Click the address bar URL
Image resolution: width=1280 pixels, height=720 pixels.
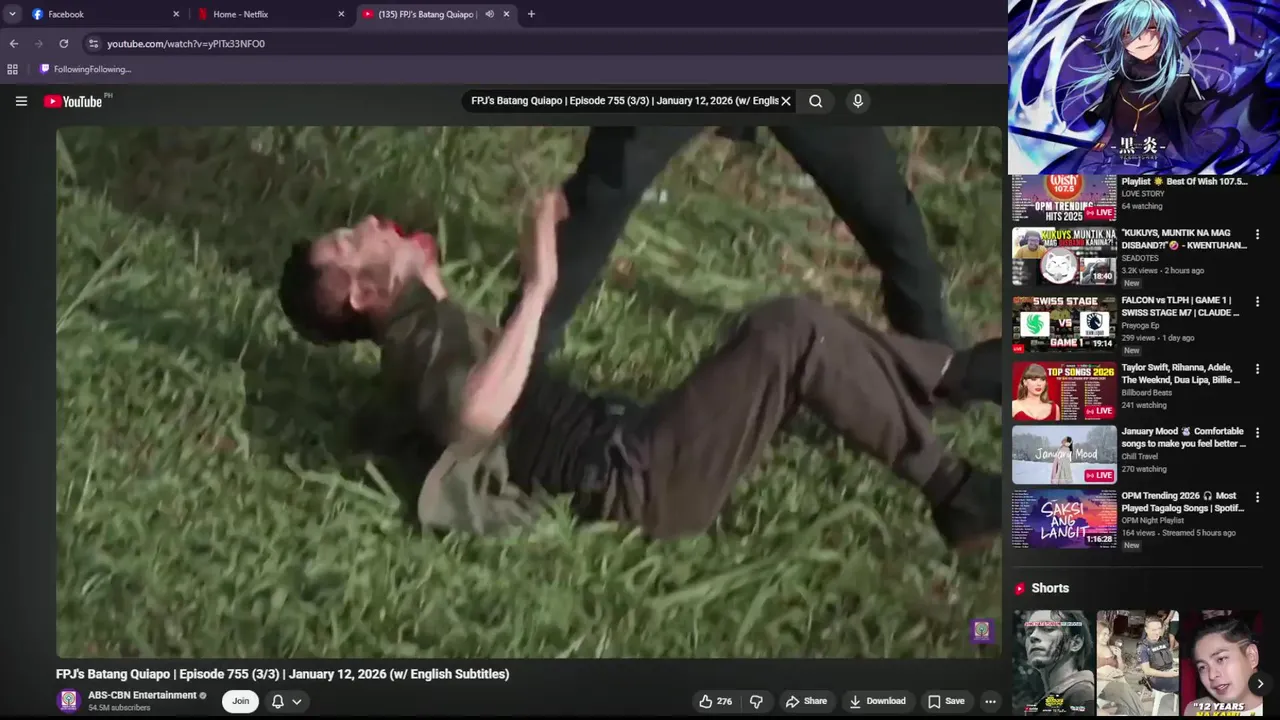pyautogui.click(x=186, y=44)
